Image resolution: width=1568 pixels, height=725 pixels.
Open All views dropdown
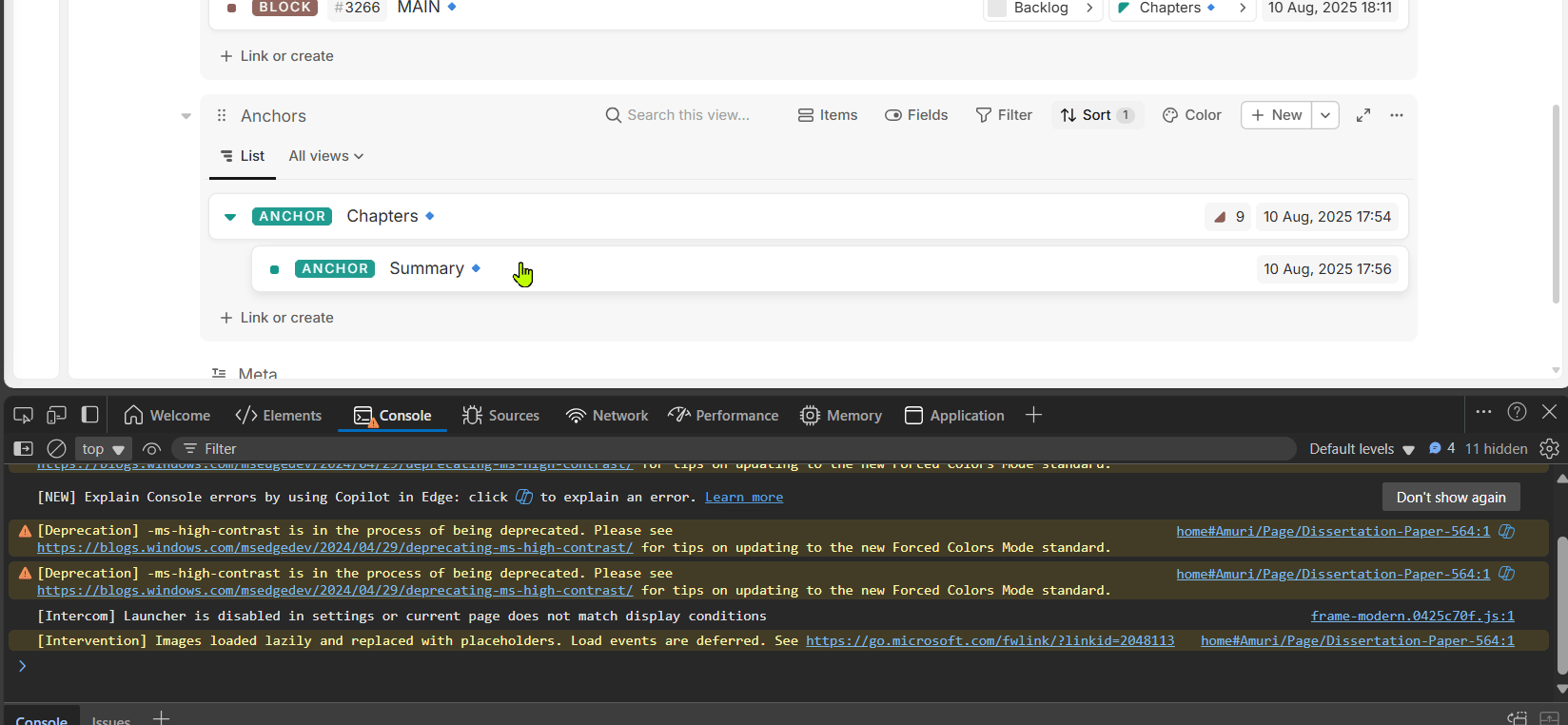[x=326, y=156]
